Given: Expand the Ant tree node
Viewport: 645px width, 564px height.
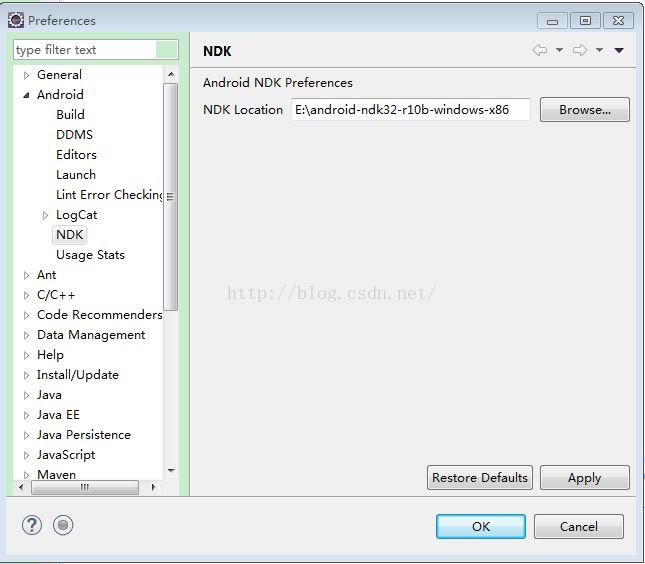Looking at the screenshot, I should pos(27,275).
